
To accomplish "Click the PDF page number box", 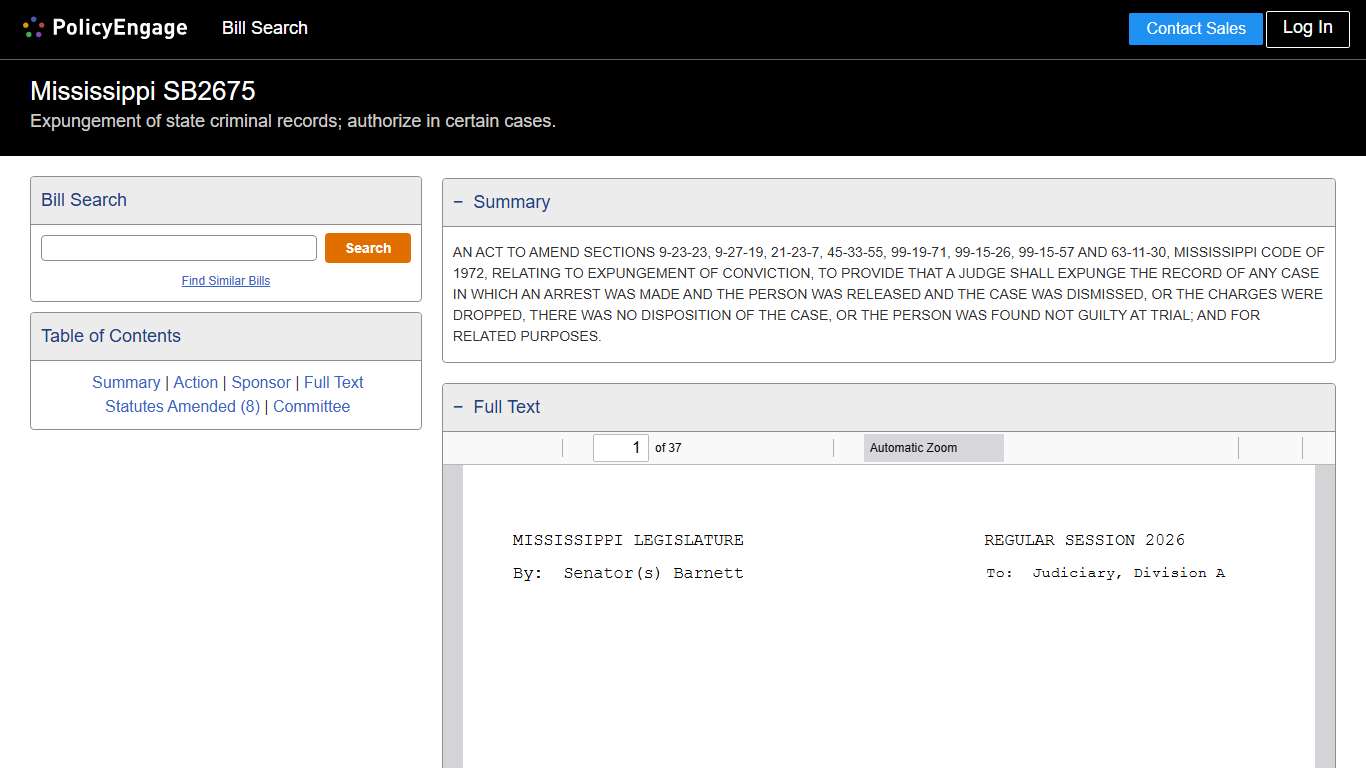I will coord(620,448).
